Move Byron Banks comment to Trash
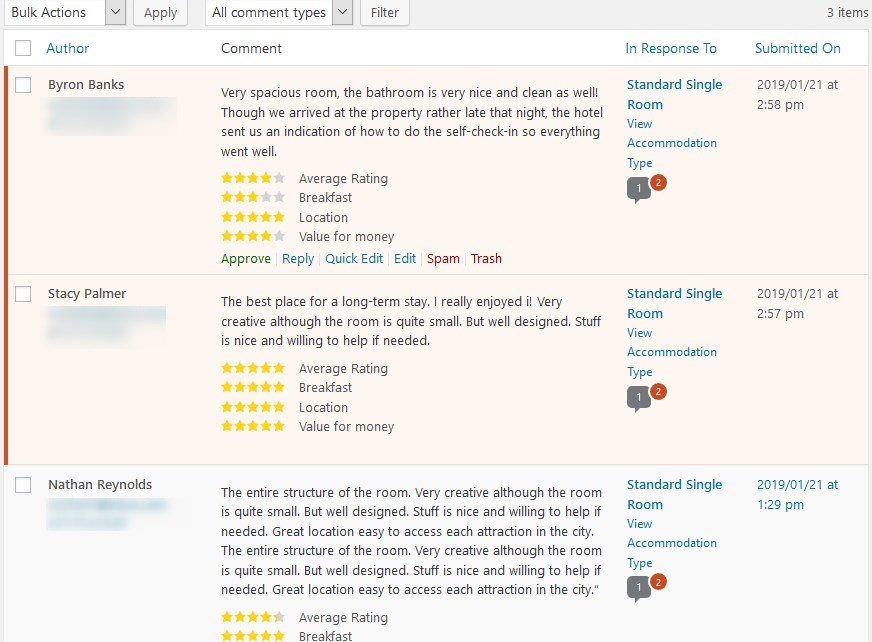872x642 pixels. pos(486,259)
